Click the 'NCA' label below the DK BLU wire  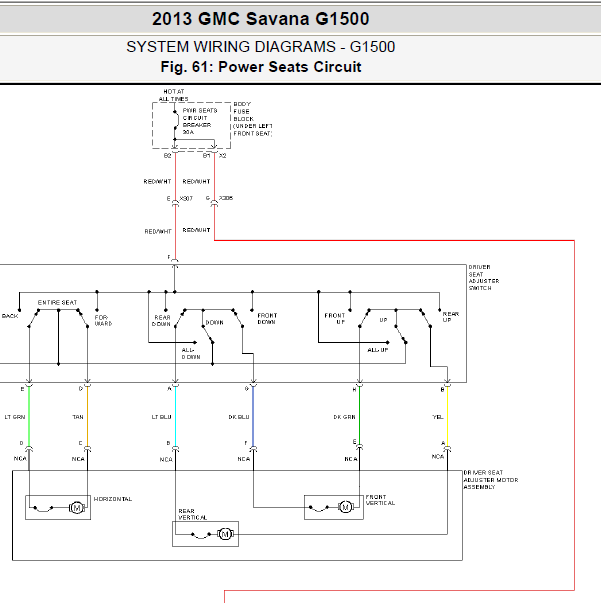pyautogui.click(x=243, y=459)
